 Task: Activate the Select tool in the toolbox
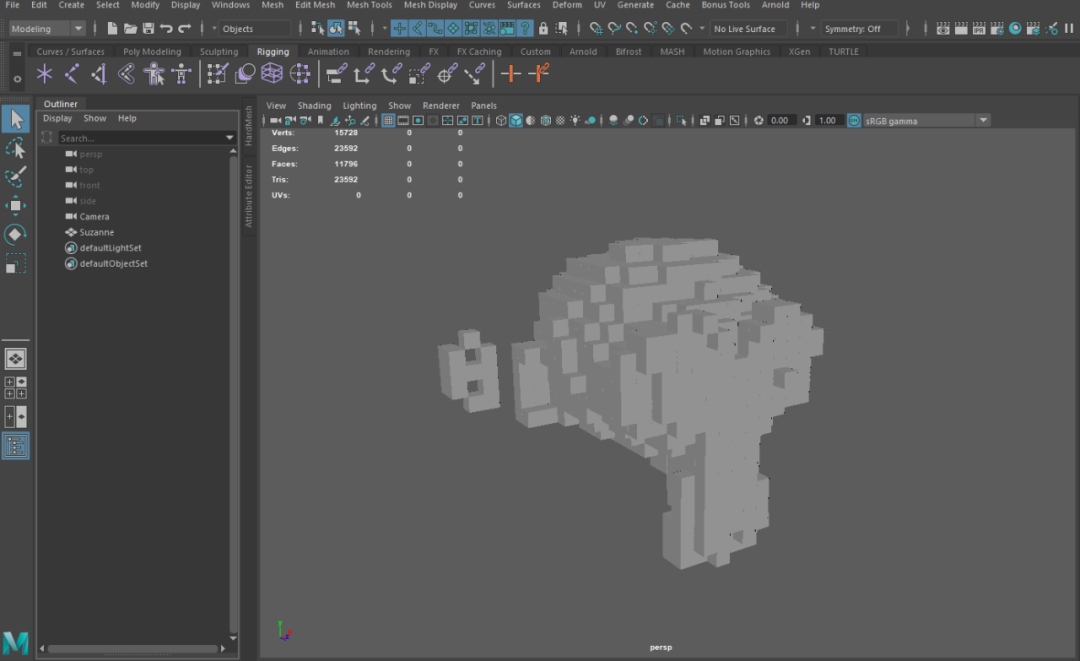coord(16,119)
